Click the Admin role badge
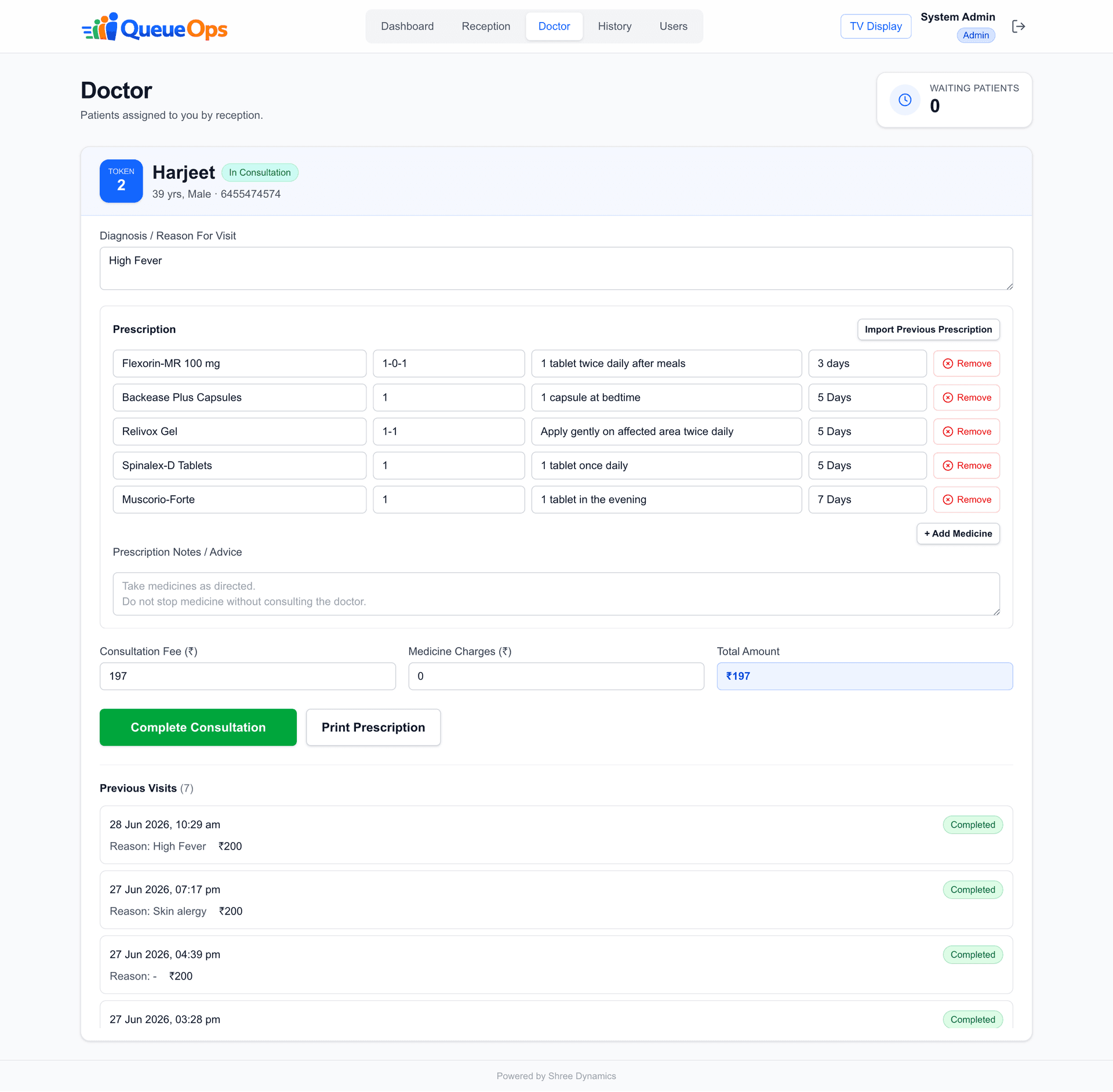The image size is (1113, 1092). pyautogui.click(x=976, y=35)
